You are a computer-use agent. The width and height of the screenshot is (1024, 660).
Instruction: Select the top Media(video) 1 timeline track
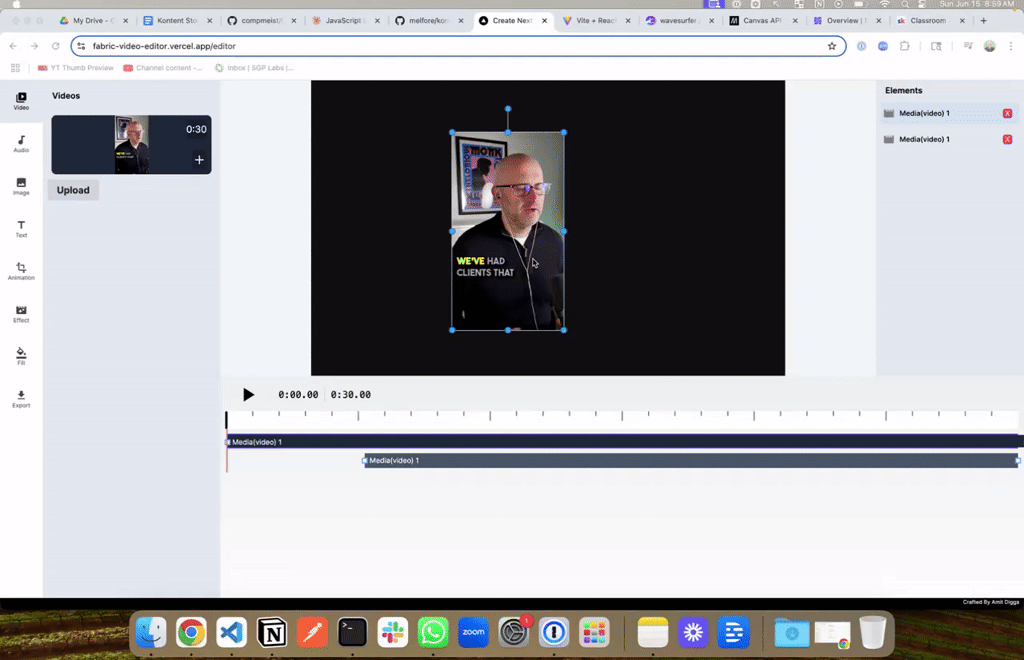coord(623,442)
